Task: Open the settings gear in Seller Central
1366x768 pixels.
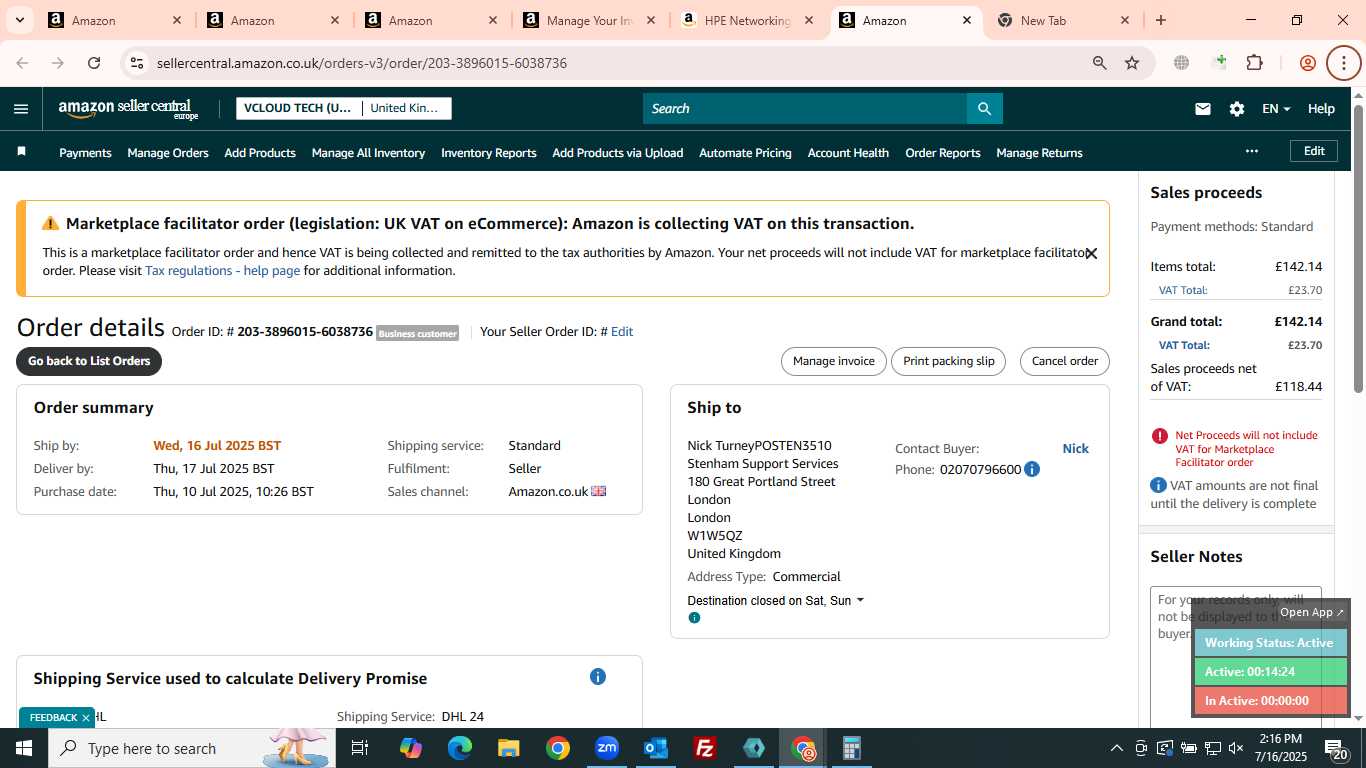Action: (1237, 109)
